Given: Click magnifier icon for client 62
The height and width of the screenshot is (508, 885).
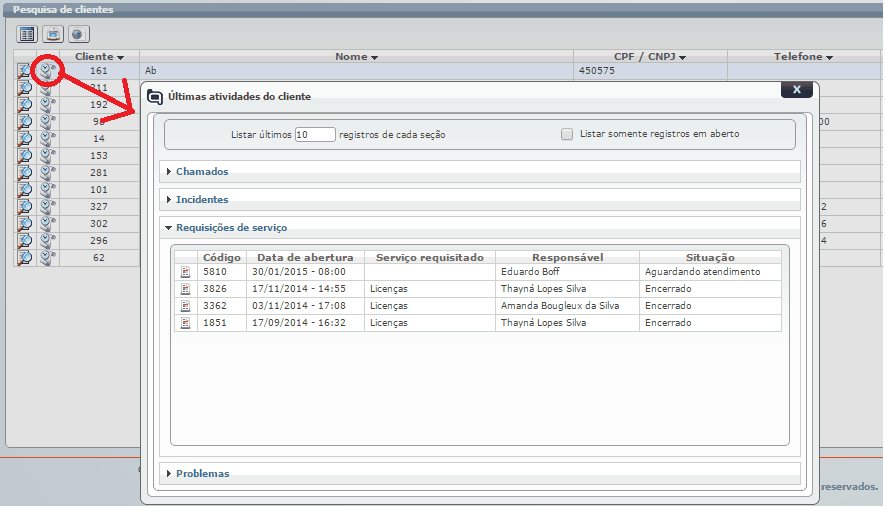Looking at the screenshot, I should point(24,258).
